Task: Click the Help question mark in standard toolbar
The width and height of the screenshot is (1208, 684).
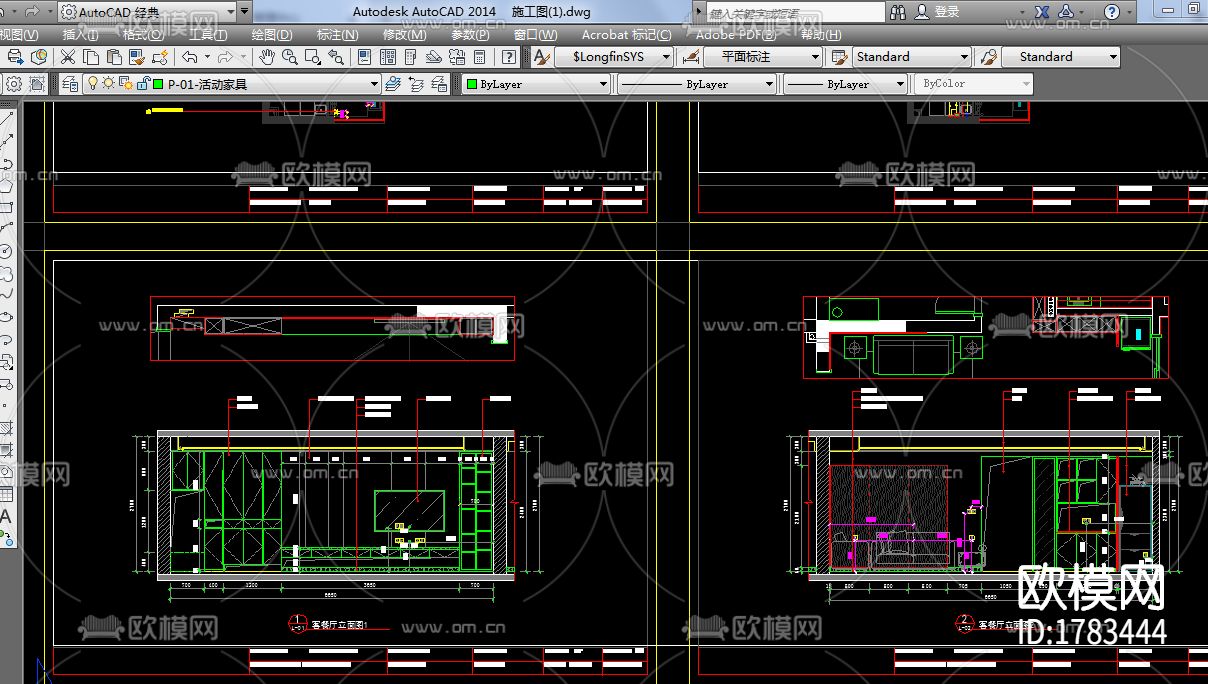Action: point(509,57)
